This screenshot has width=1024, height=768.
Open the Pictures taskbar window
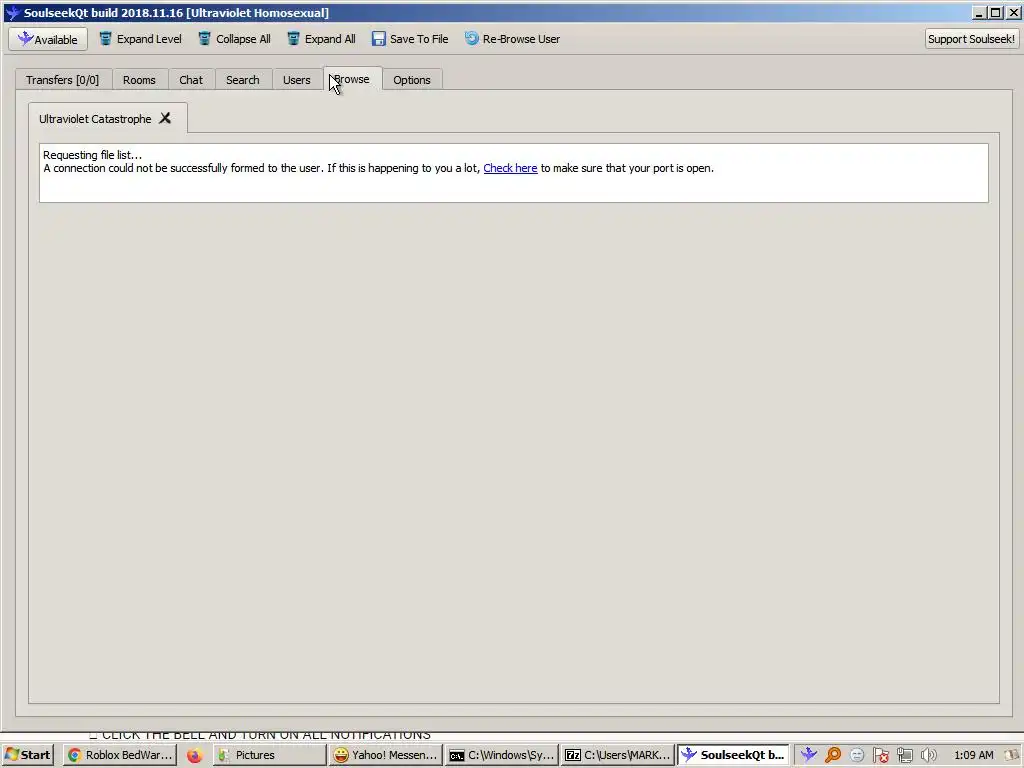[x=269, y=755]
